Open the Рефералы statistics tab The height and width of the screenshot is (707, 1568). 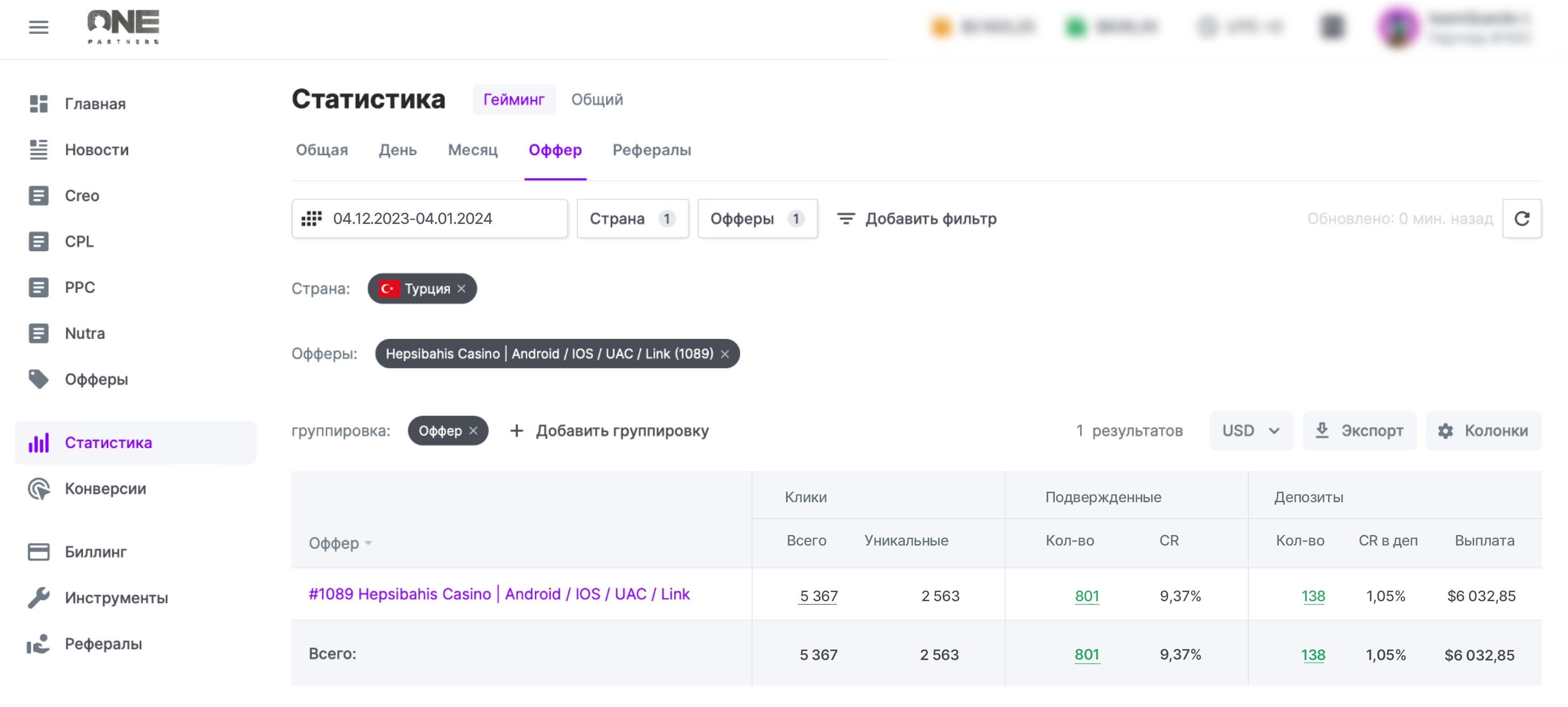tap(652, 150)
